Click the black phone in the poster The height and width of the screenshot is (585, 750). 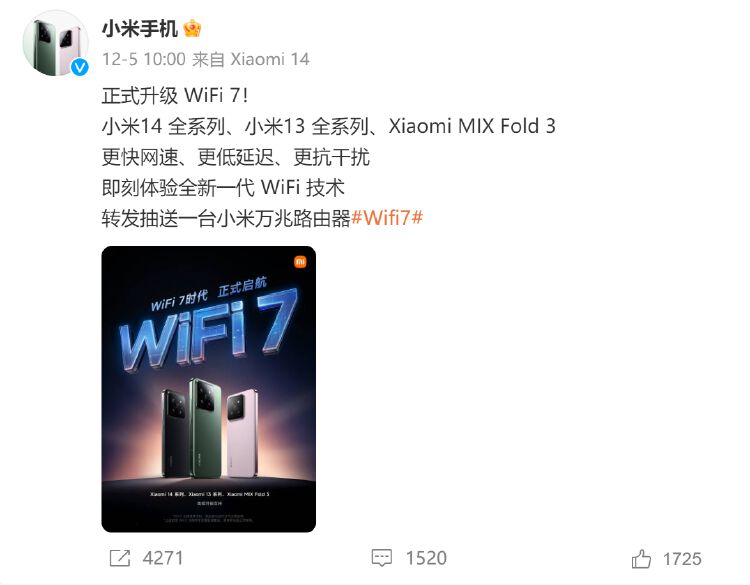click(x=176, y=433)
